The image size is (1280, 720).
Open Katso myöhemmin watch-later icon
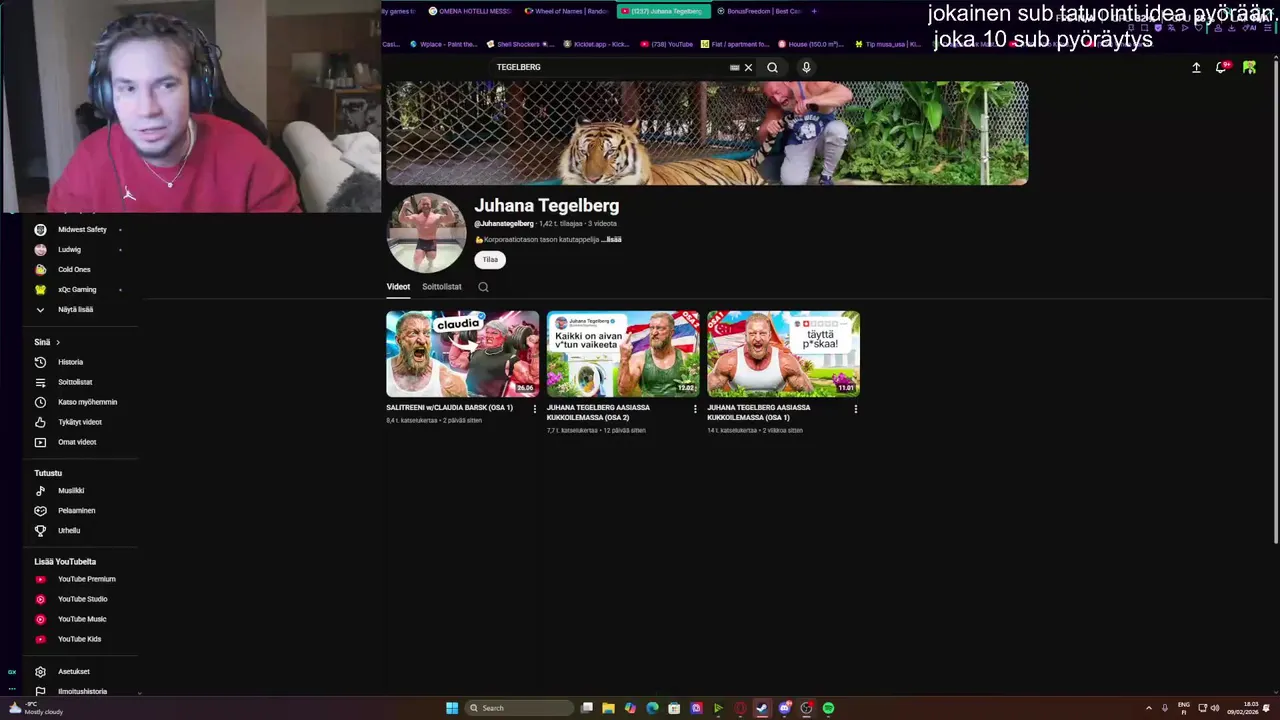pos(40,402)
